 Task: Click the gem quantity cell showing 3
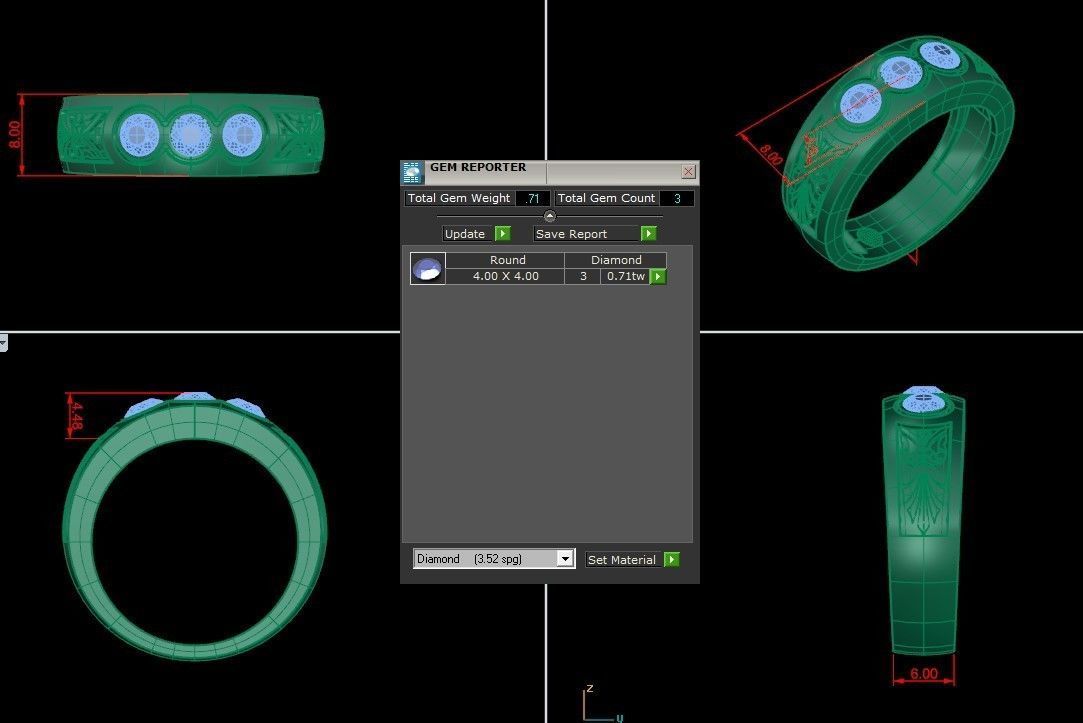[584, 276]
